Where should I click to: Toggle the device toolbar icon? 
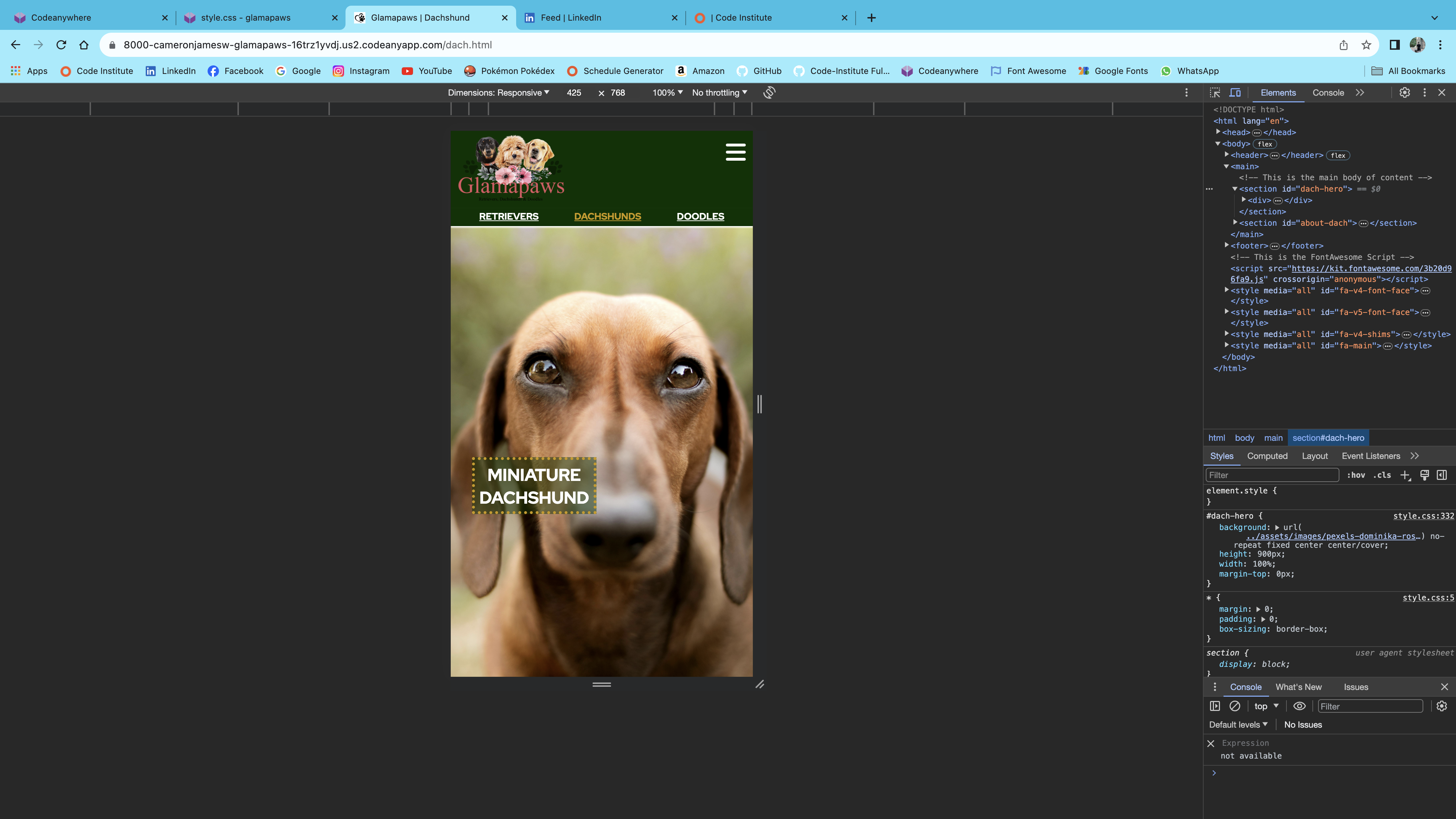coord(1236,93)
